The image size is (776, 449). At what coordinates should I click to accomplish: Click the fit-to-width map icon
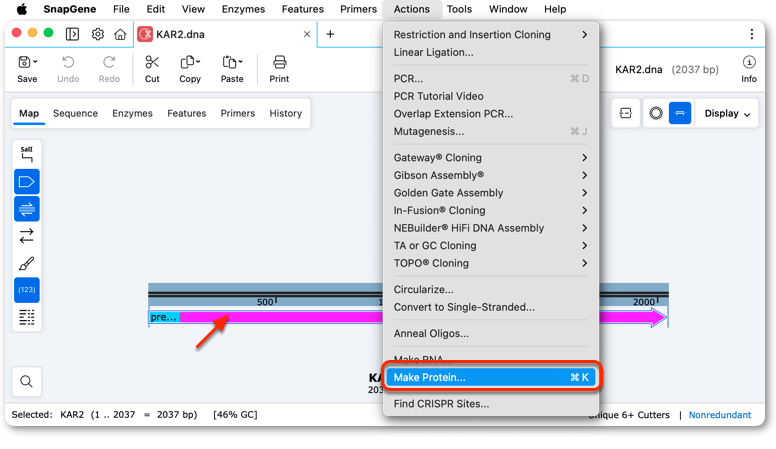(x=626, y=113)
